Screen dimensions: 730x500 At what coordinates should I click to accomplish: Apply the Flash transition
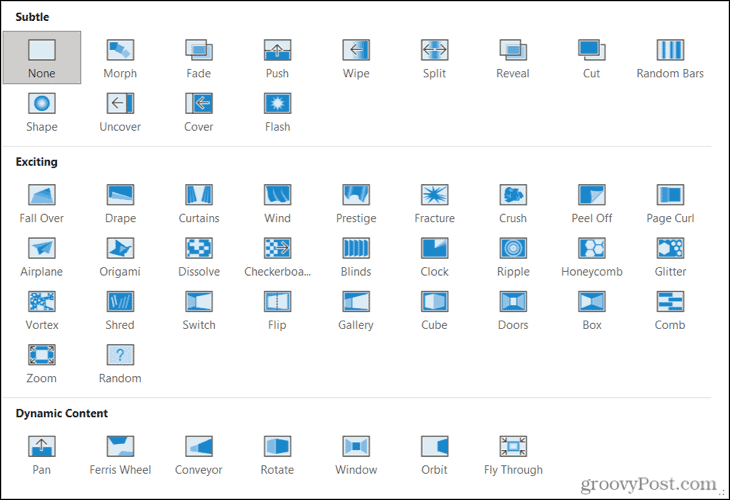[277, 111]
